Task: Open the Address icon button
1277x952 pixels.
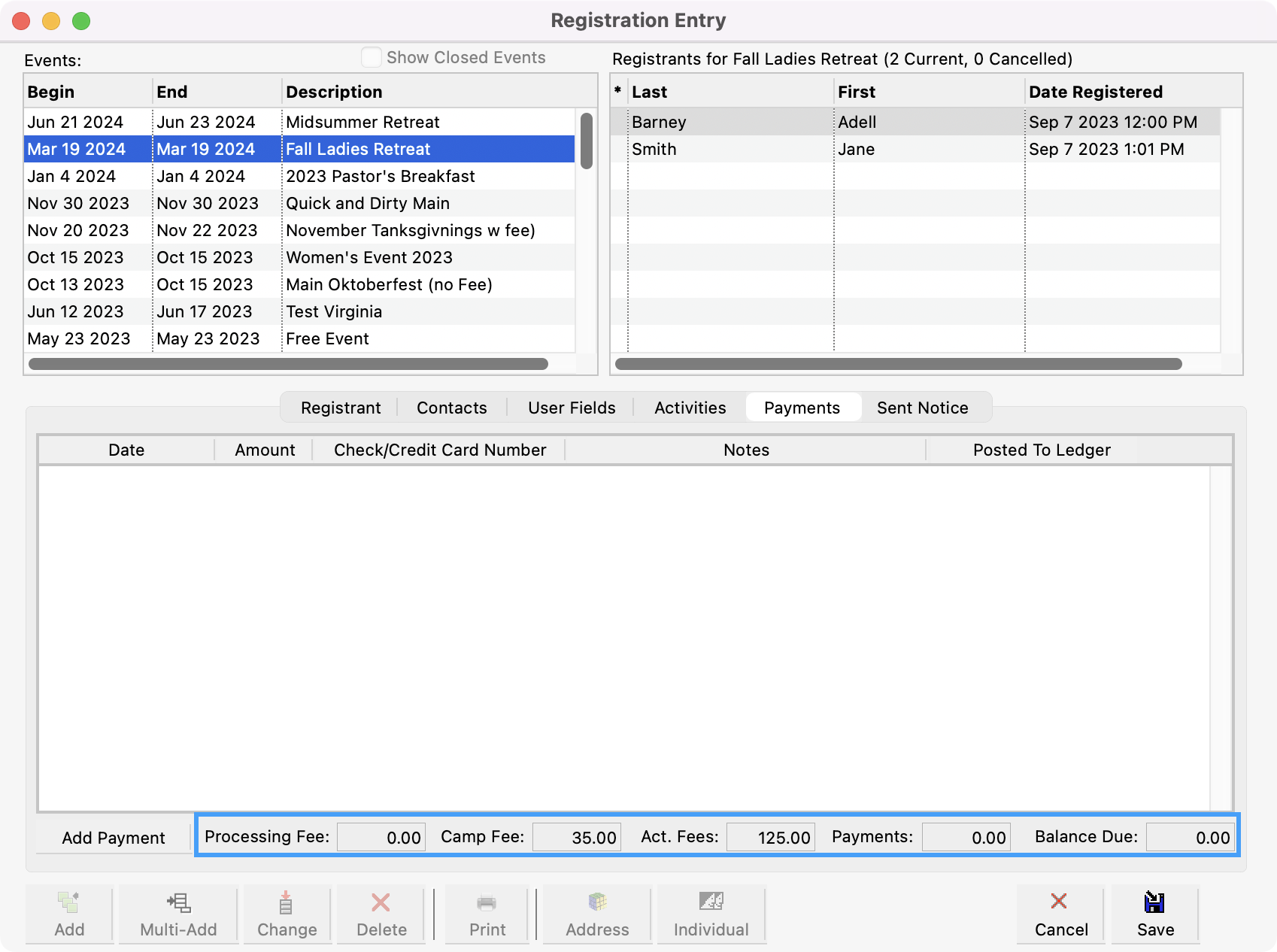Action: (x=597, y=902)
